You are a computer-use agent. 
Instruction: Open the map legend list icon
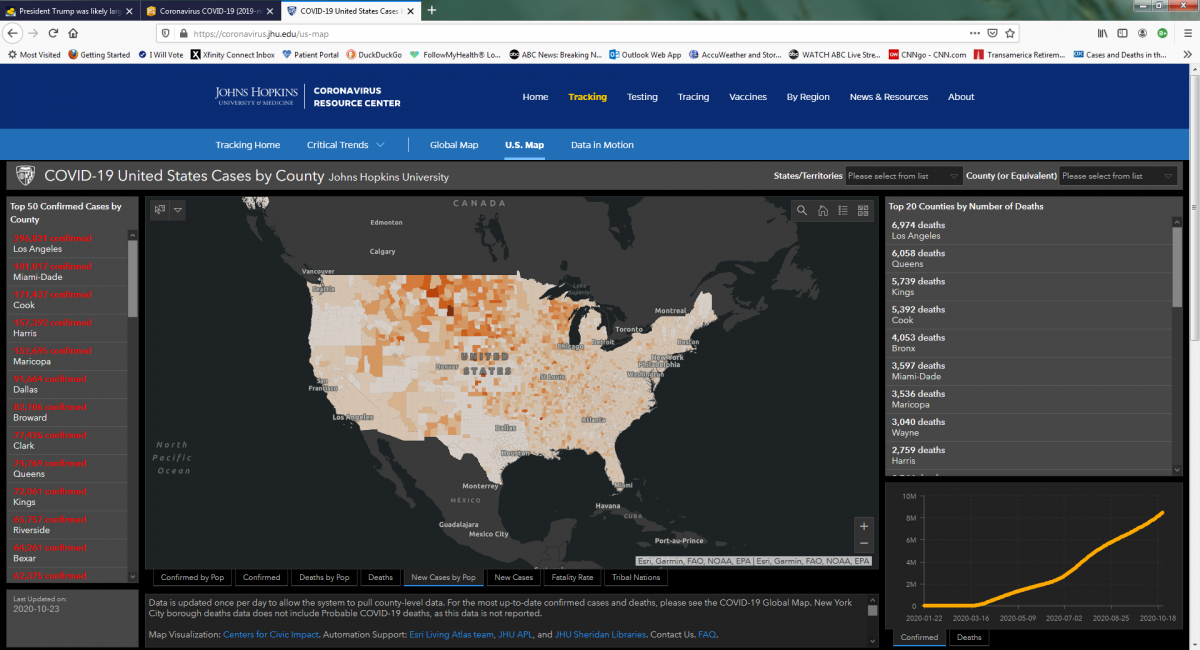point(843,210)
